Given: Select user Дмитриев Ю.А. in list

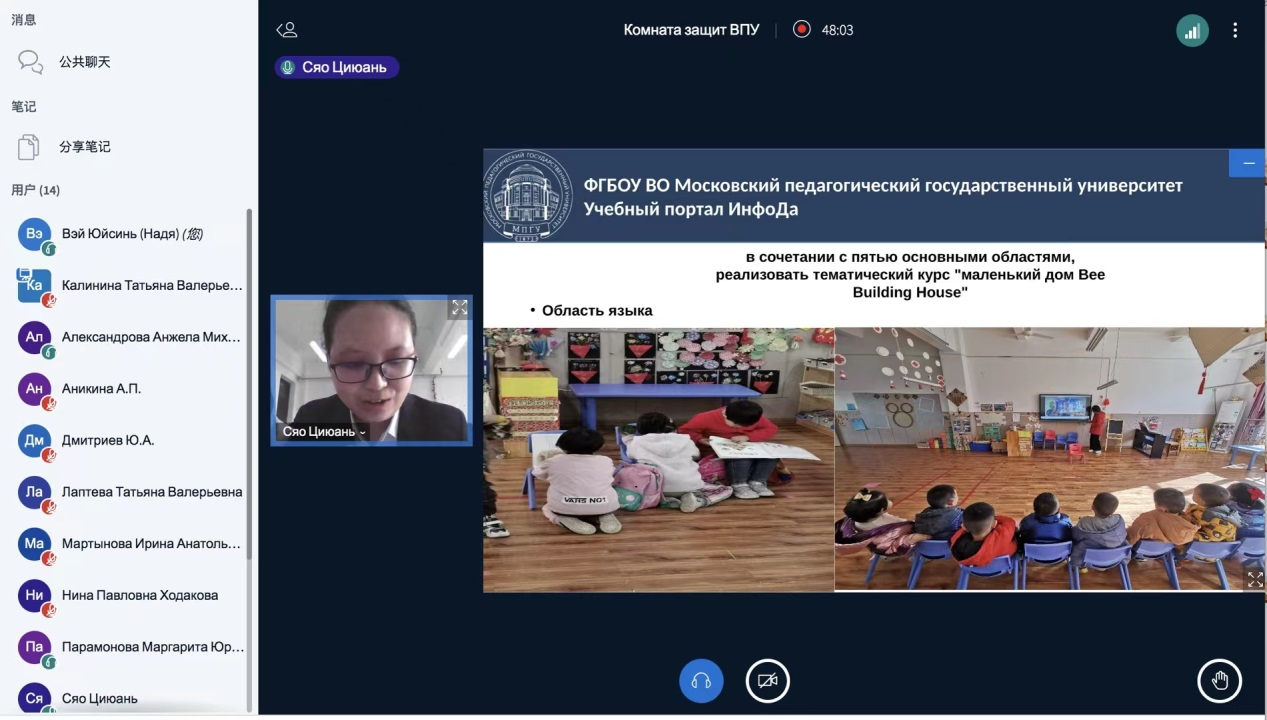Looking at the screenshot, I should pos(108,440).
